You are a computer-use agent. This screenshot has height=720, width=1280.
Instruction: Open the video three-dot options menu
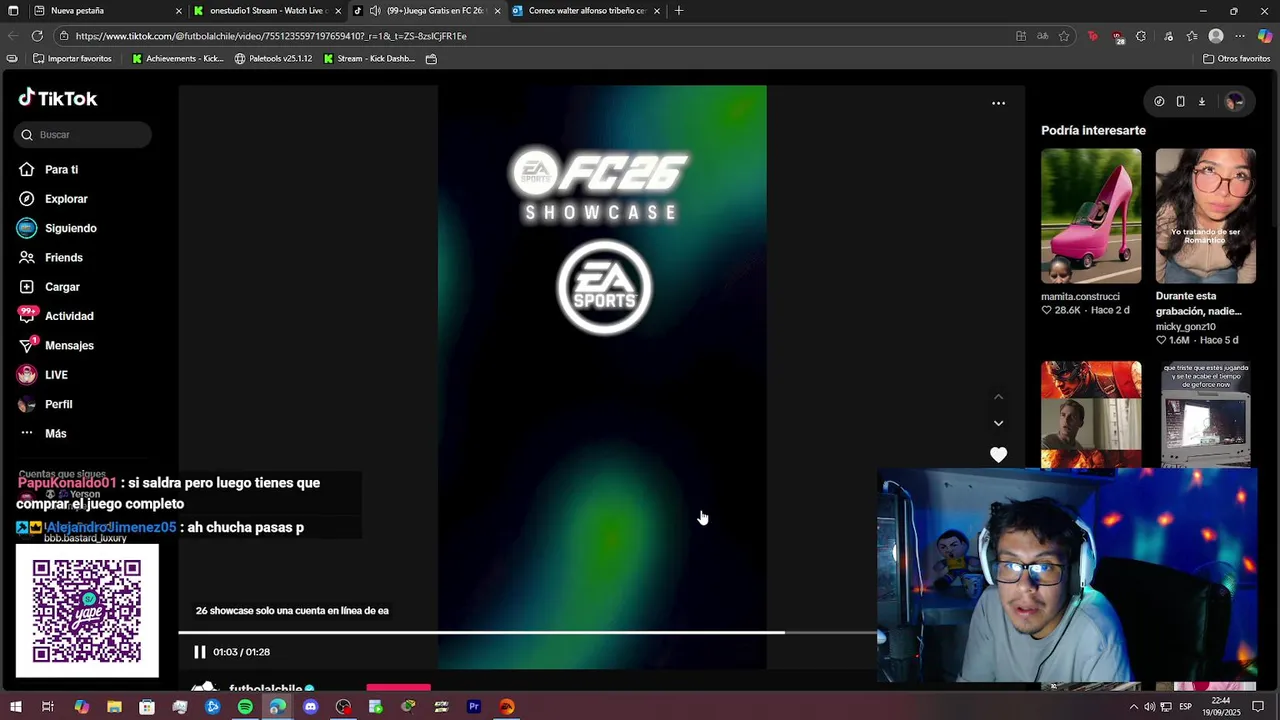point(998,103)
